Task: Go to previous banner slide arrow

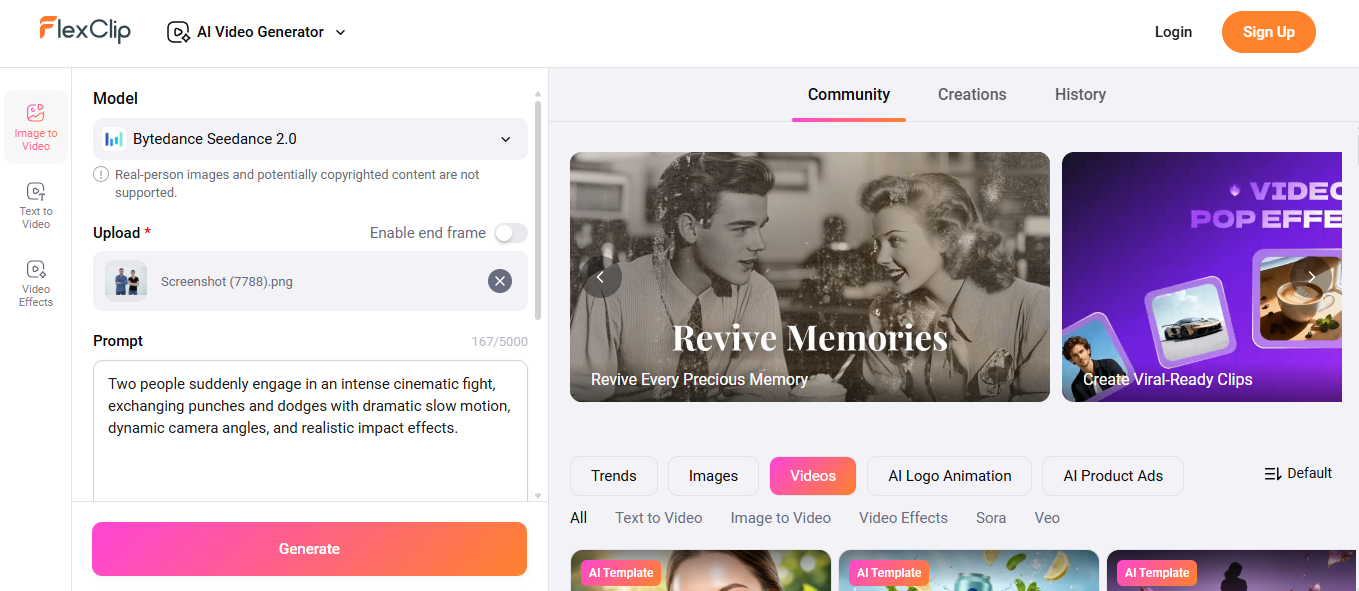Action: [x=601, y=277]
